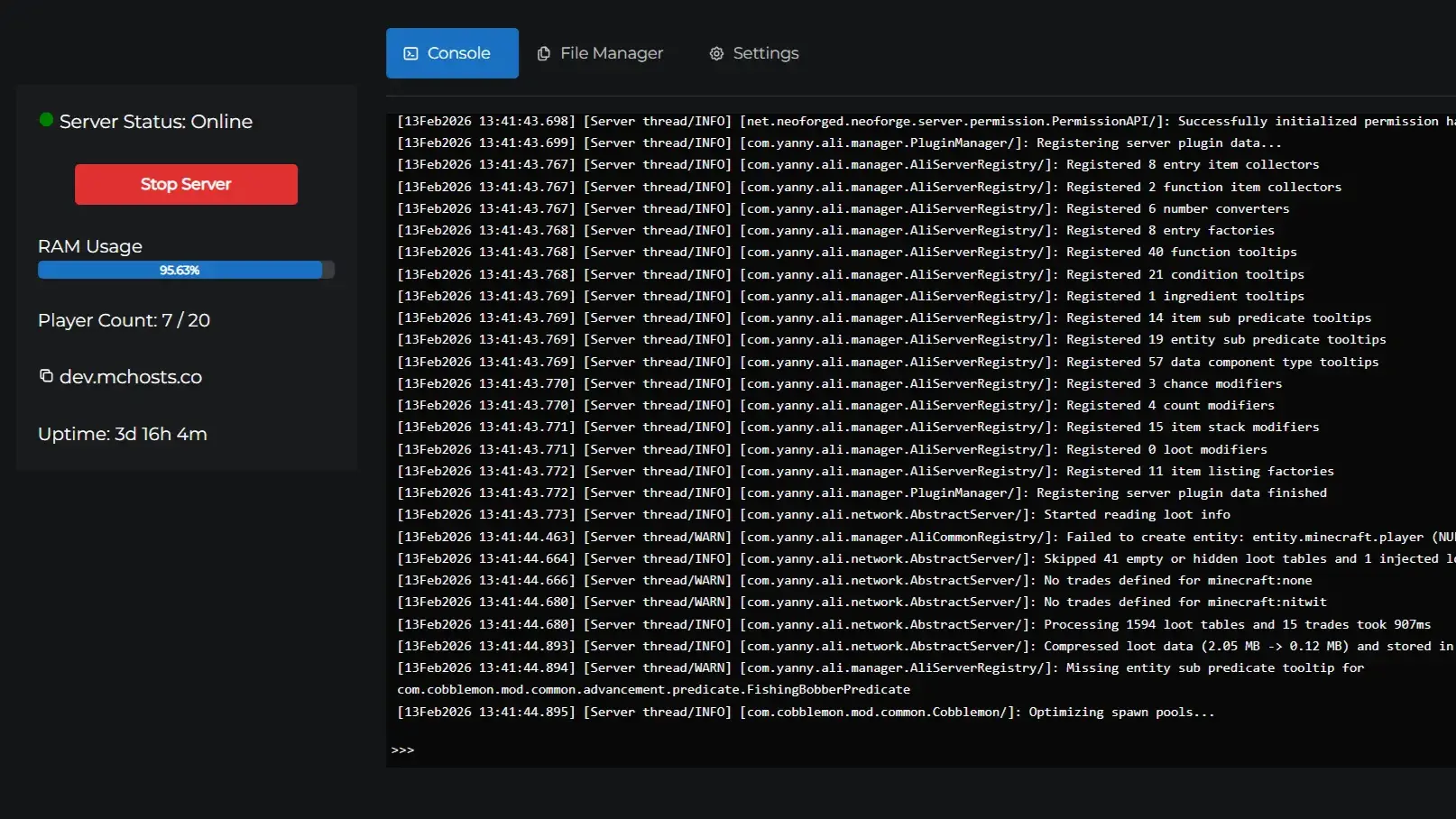Viewport: 1456px width, 819px height.
Task: Click the dev.mchosts.co server address
Action: [131, 377]
